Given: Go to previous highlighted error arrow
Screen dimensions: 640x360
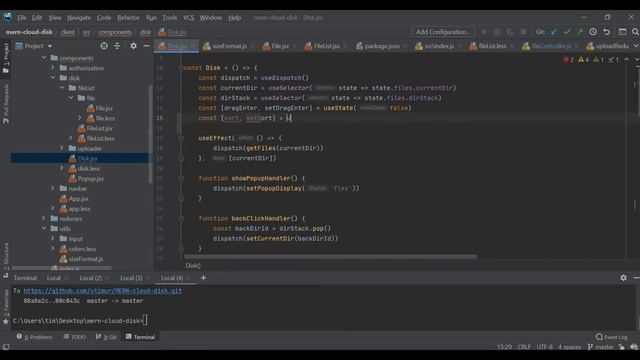Looking at the screenshot, I should 627,60.
